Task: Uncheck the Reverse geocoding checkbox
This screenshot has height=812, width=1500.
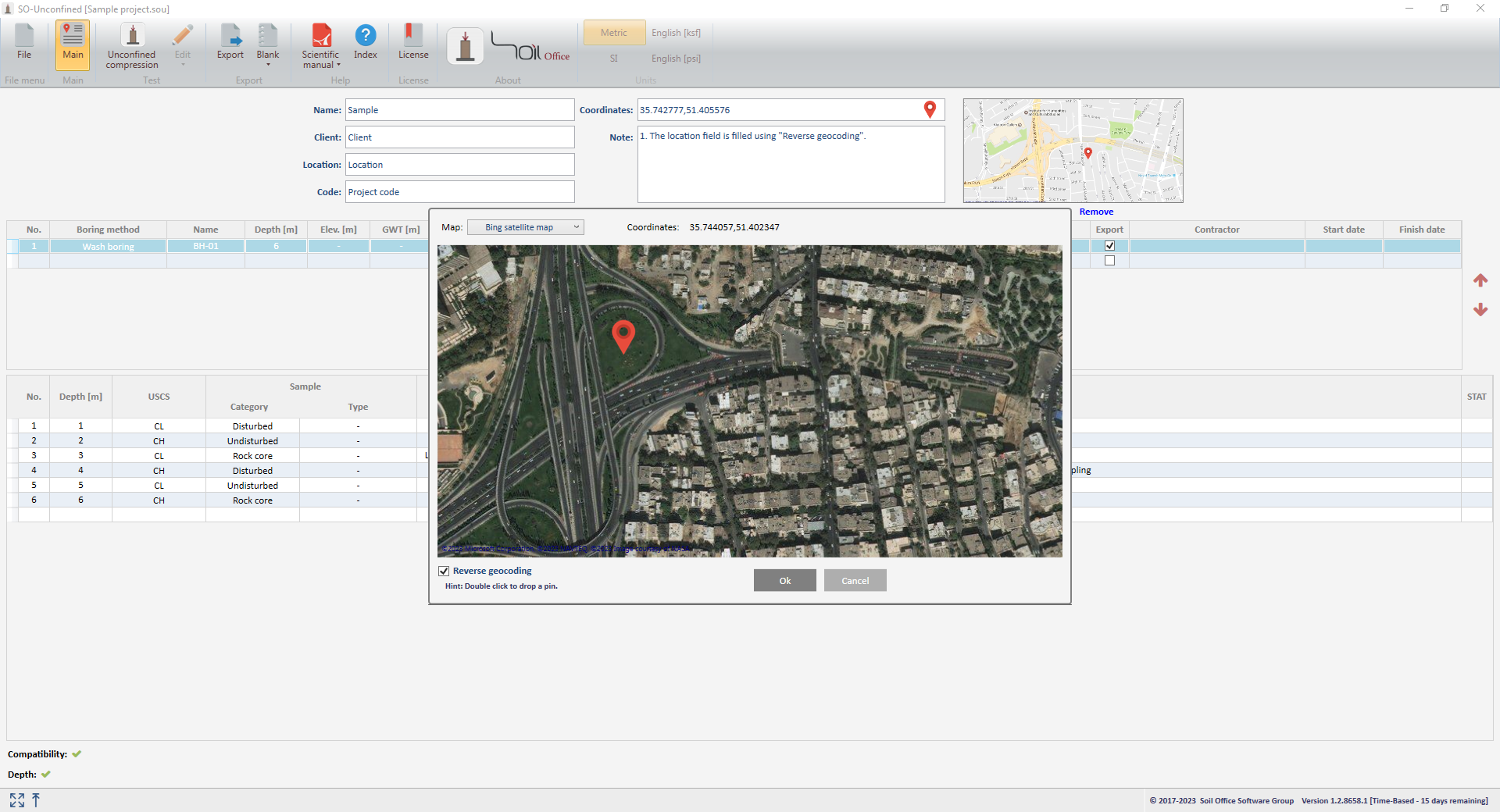Action: click(445, 572)
